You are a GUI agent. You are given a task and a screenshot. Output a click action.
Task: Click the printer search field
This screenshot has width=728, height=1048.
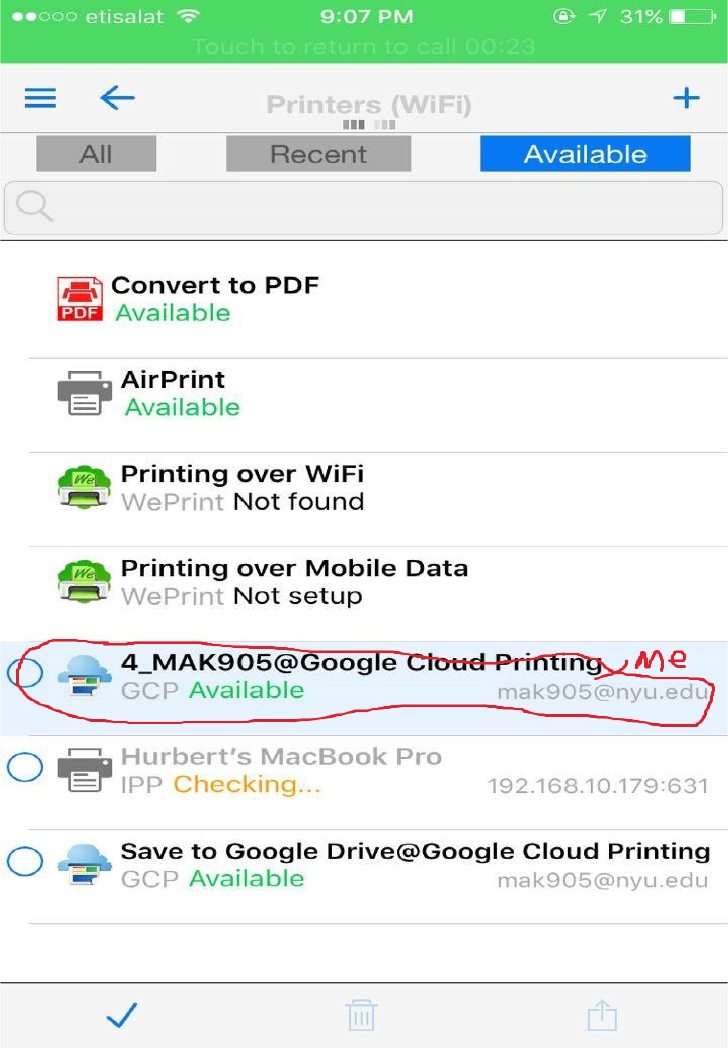(364, 207)
